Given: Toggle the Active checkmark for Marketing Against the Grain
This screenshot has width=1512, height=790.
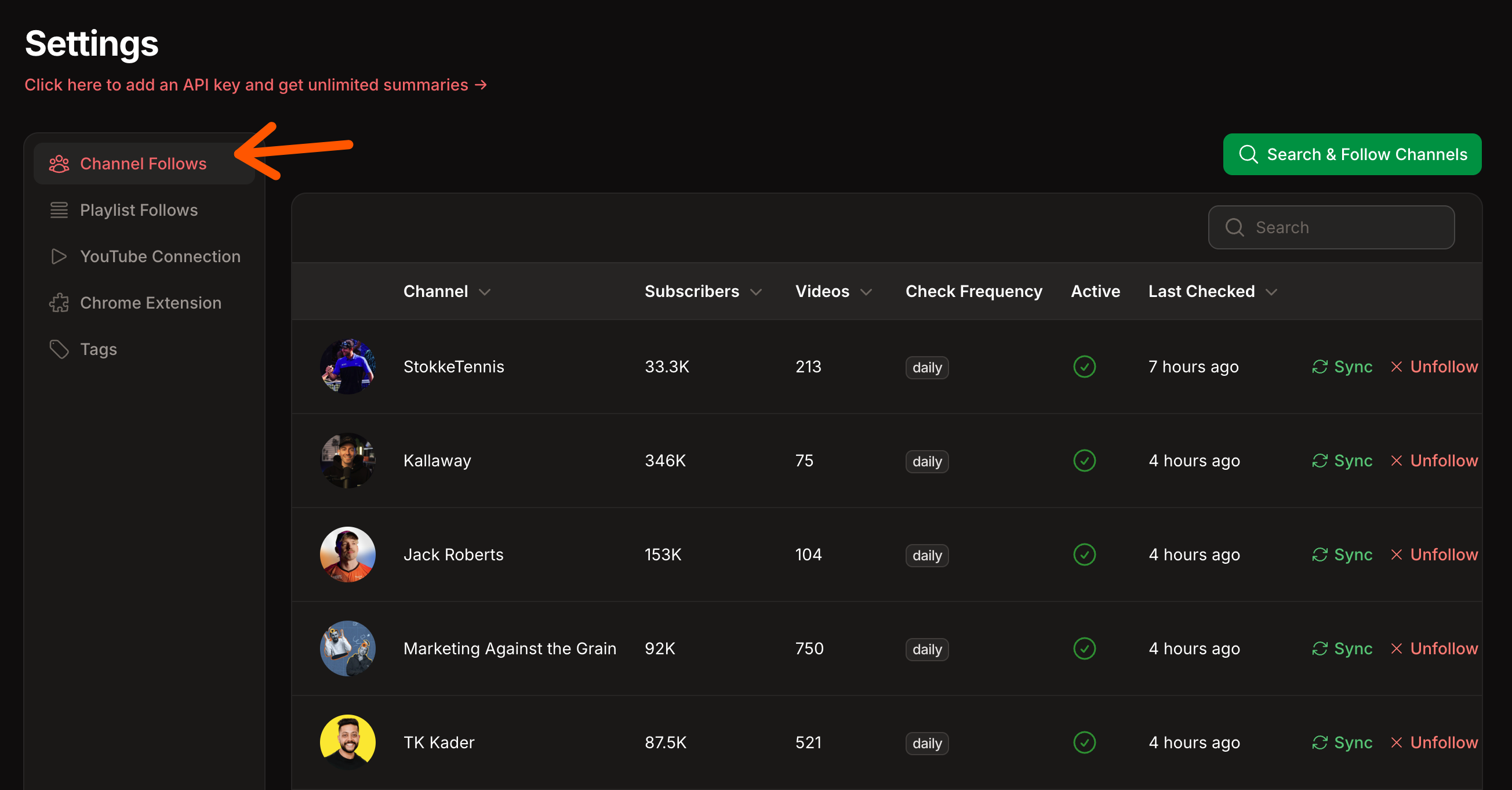Looking at the screenshot, I should 1084,649.
